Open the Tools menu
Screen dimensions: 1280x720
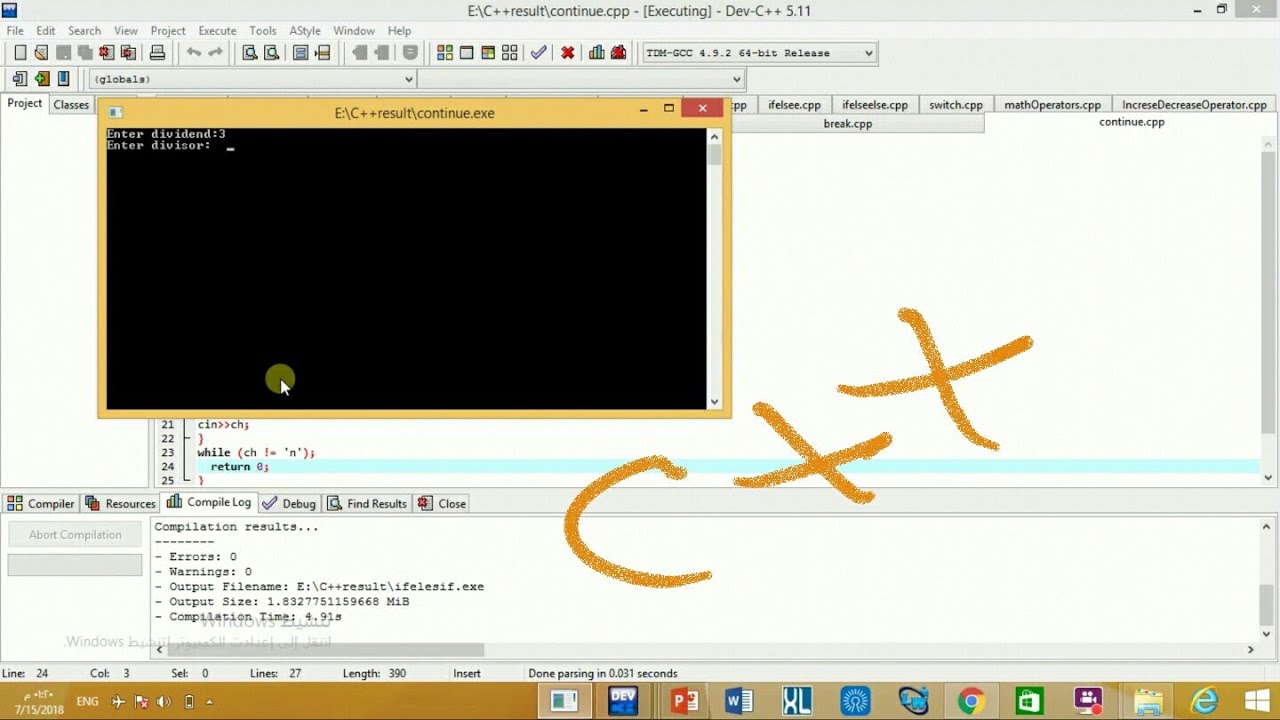coord(263,31)
